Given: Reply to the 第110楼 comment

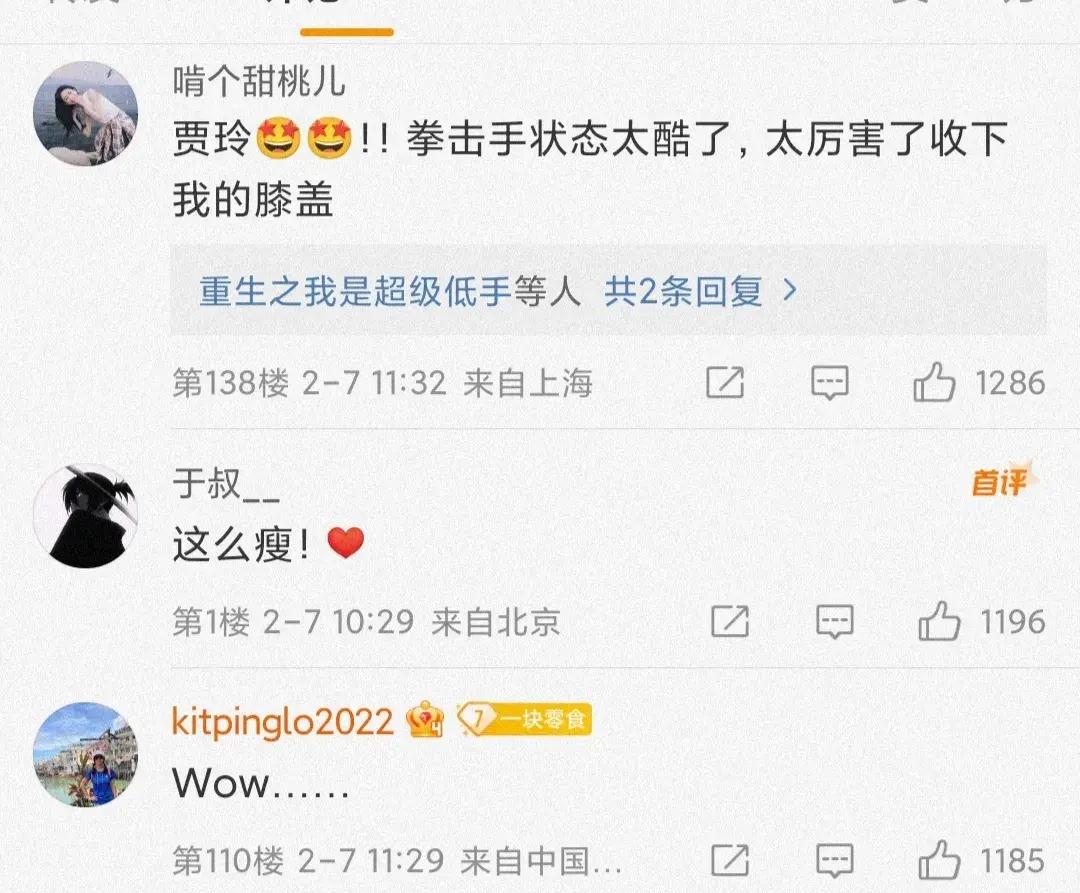Looking at the screenshot, I should pos(835,861).
